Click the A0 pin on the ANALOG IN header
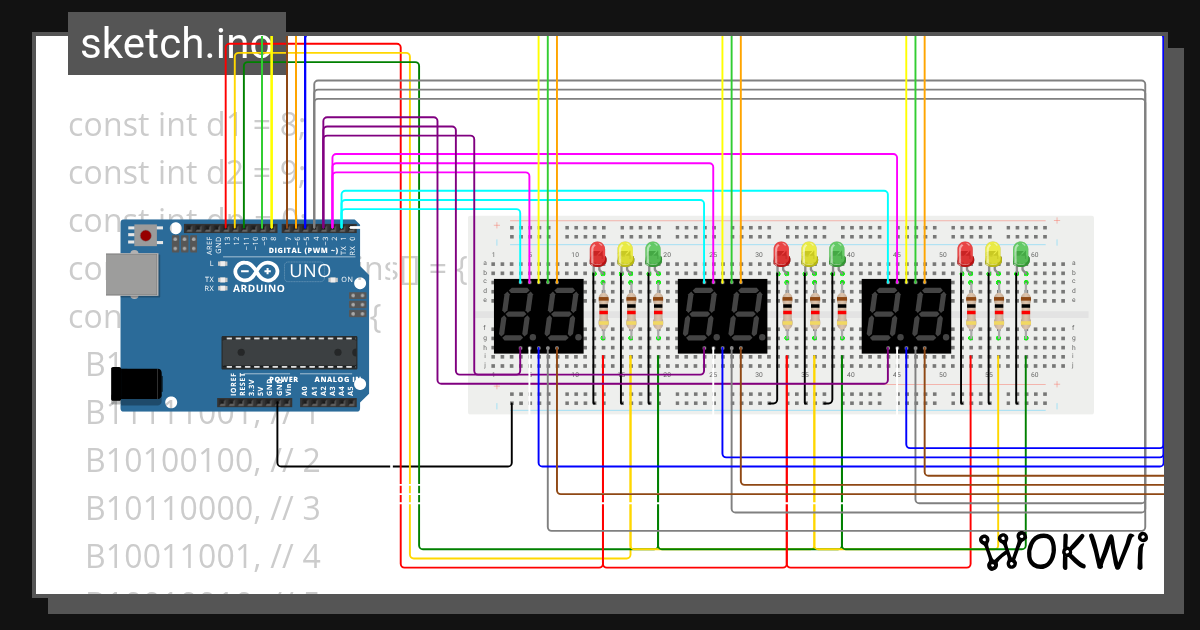 pos(305,401)
